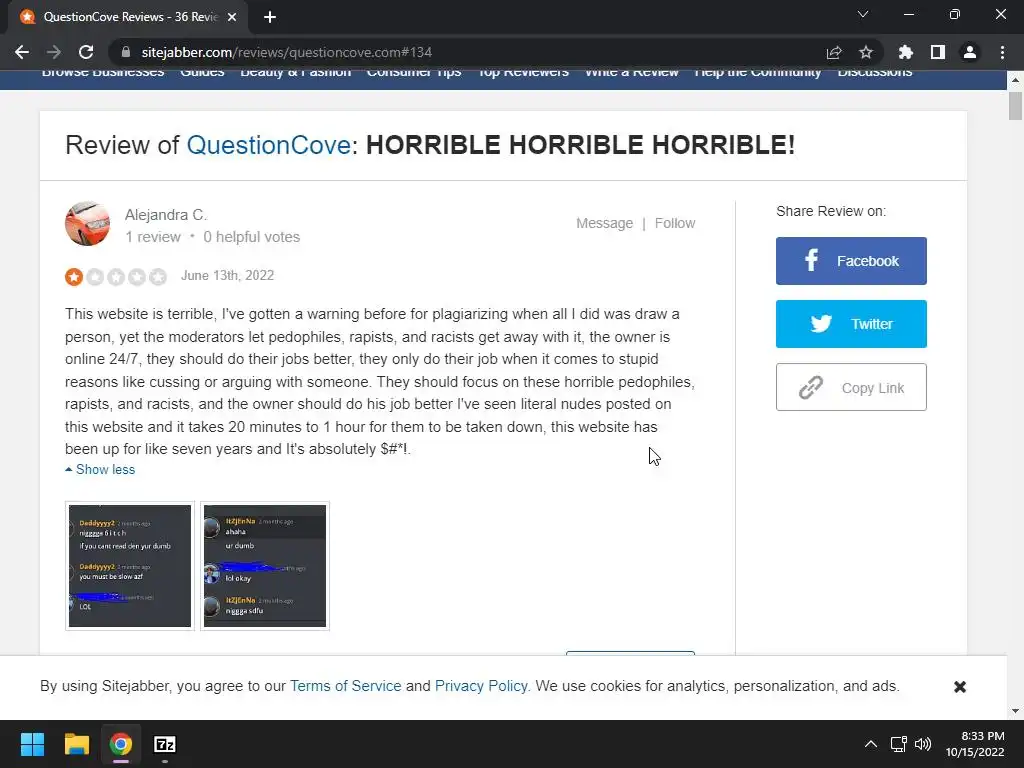1024x768 pixels.
Task: Click the 'HORRIBLE HORRIBLE HORRIBLE!' heading
Action: click(580, 145)
